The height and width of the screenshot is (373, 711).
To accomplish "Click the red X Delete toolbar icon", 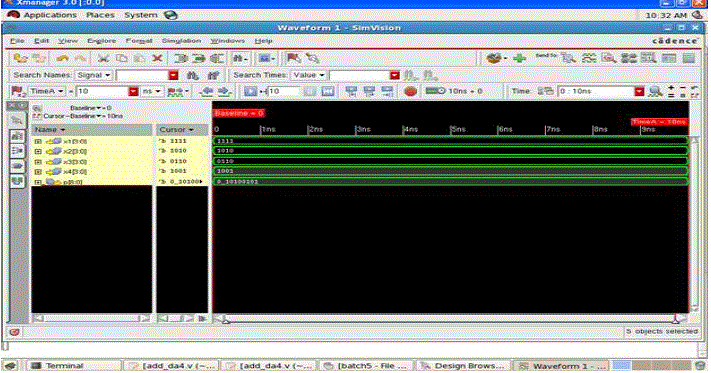I will point(157,58).
